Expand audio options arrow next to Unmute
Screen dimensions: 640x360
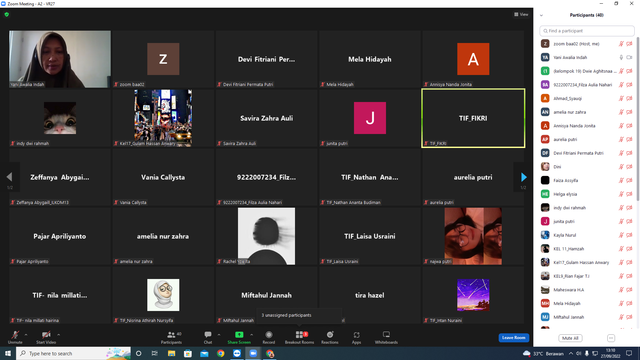point(26,335)
